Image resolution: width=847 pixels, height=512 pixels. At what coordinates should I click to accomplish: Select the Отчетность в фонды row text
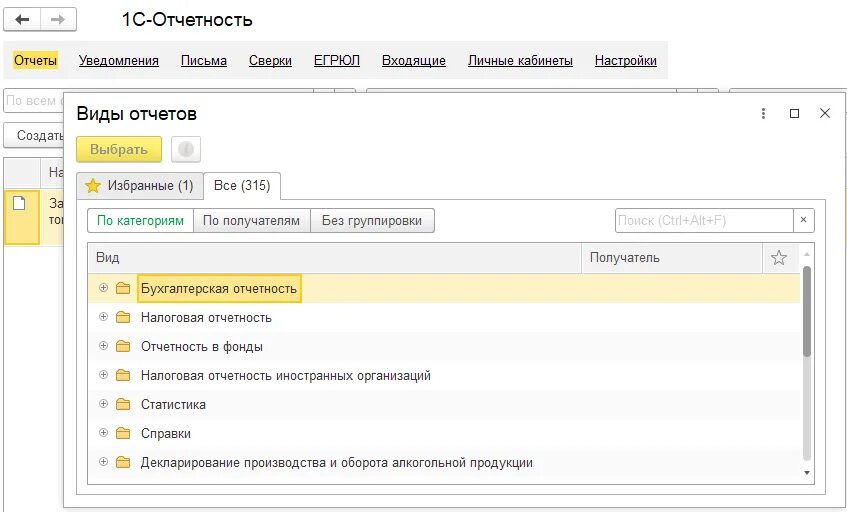click(201, 346)
